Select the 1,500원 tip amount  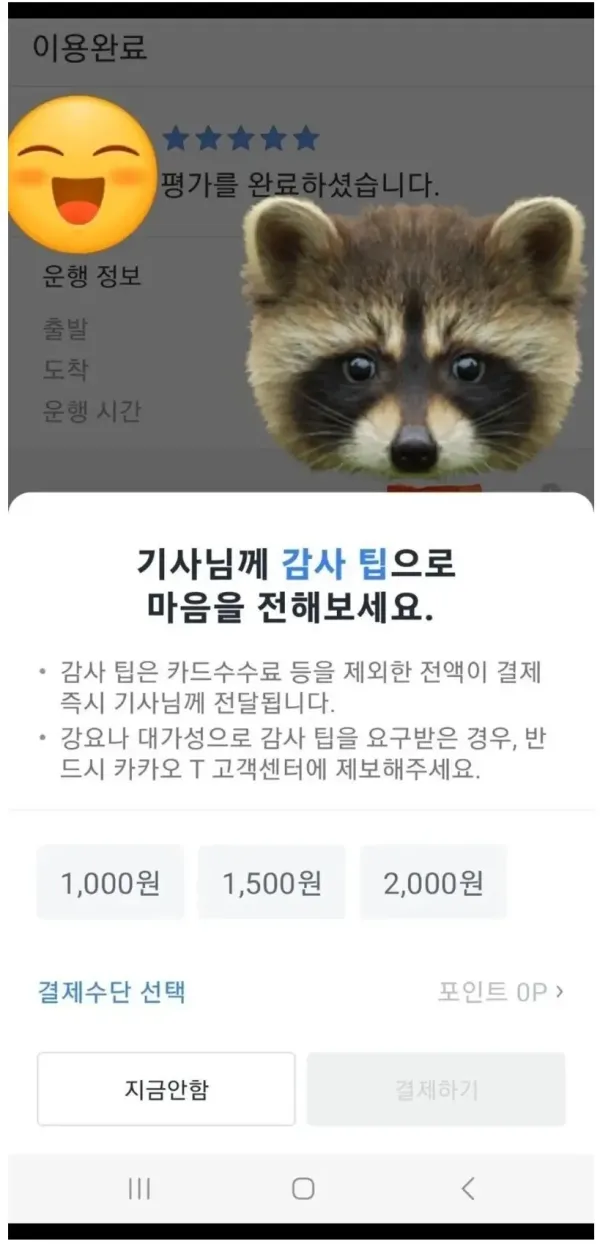tap(272, 882)
